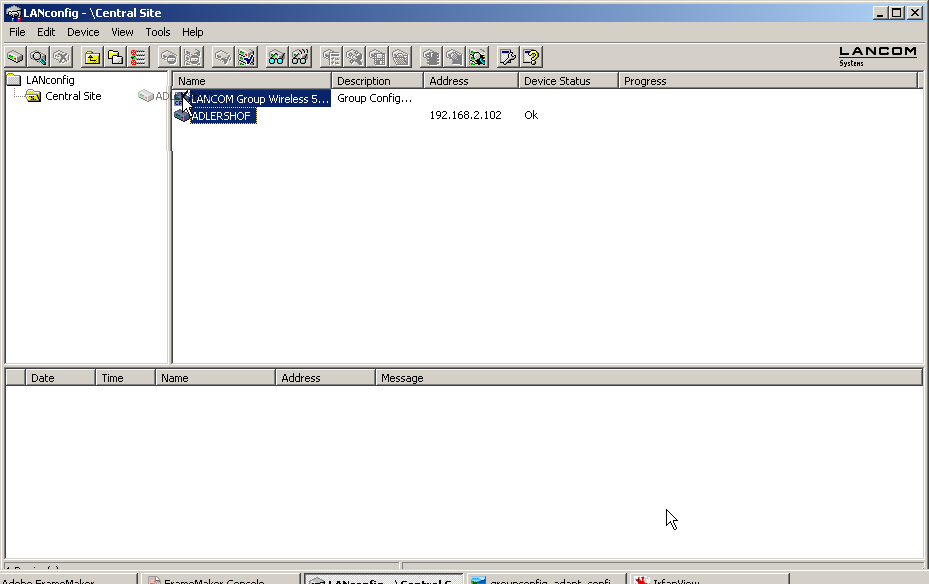Click the checkmark toolbar icon
The image size is (929, 584).
(246, 57)
